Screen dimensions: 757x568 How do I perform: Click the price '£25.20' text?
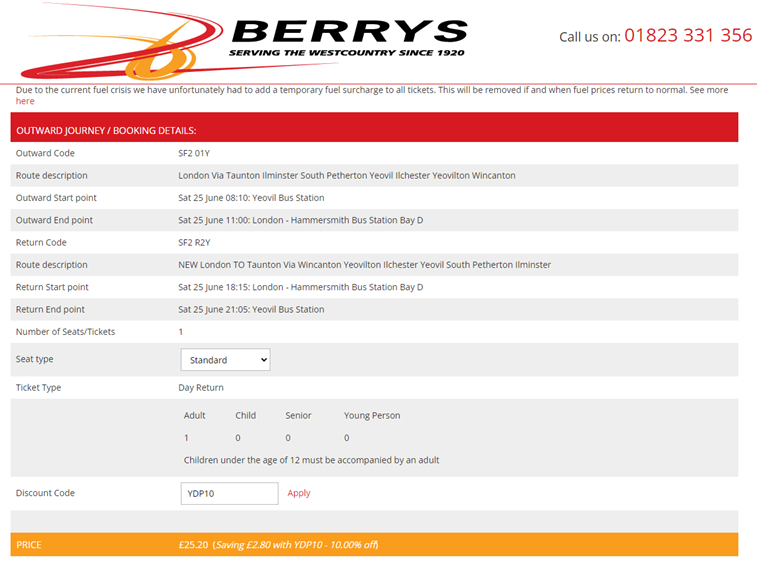(193, 545)
